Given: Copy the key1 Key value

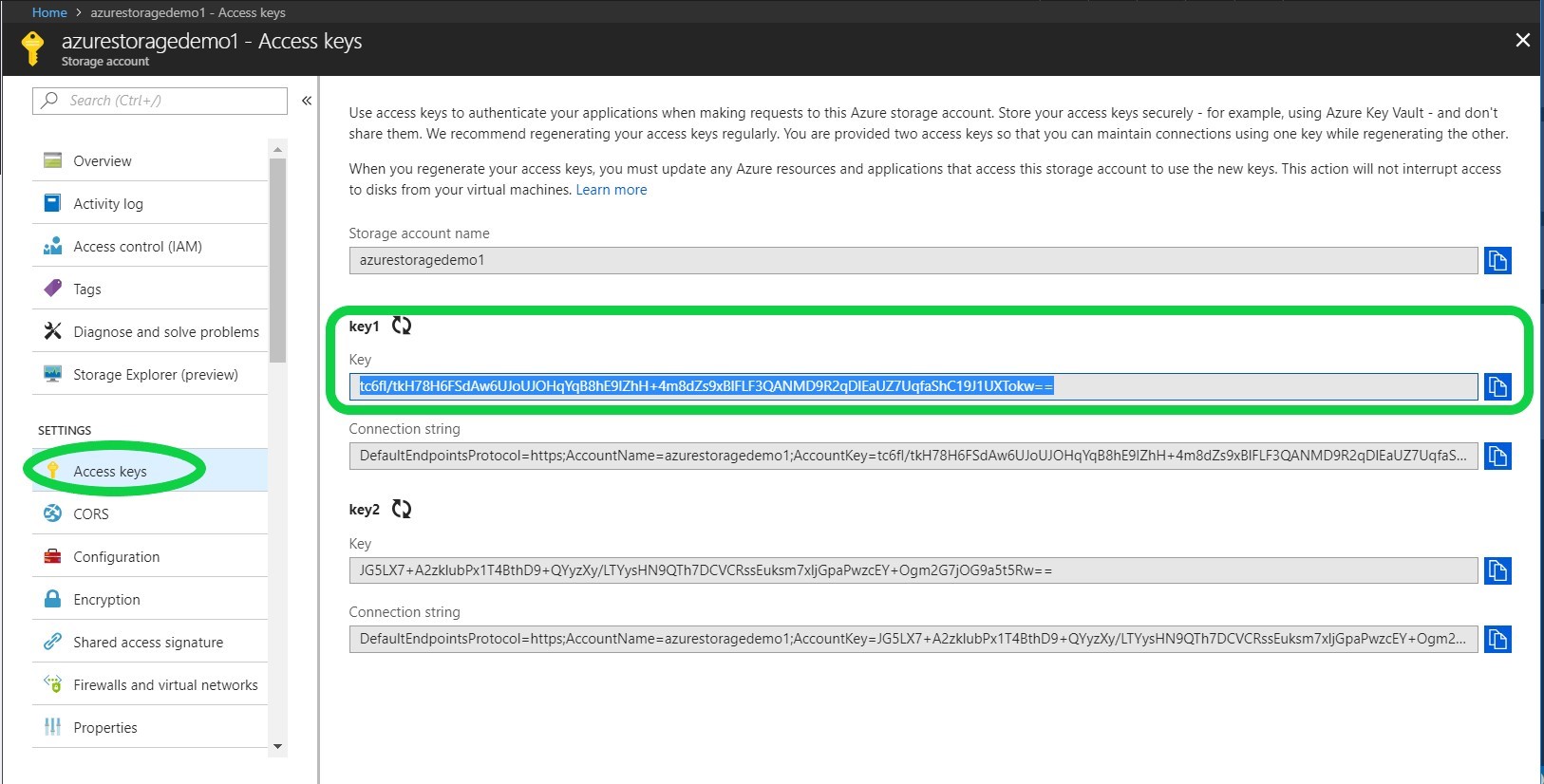Looking at the screenshot, I should (x=1497, y=386).
